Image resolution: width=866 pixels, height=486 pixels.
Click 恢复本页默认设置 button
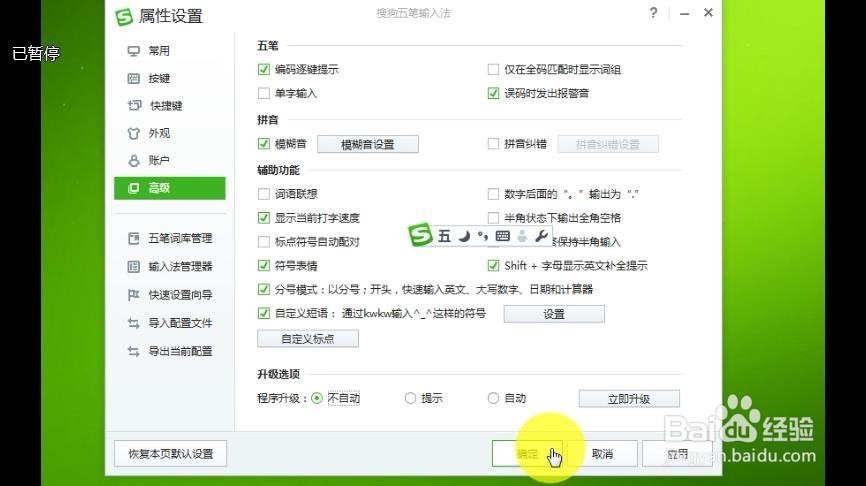171,454
